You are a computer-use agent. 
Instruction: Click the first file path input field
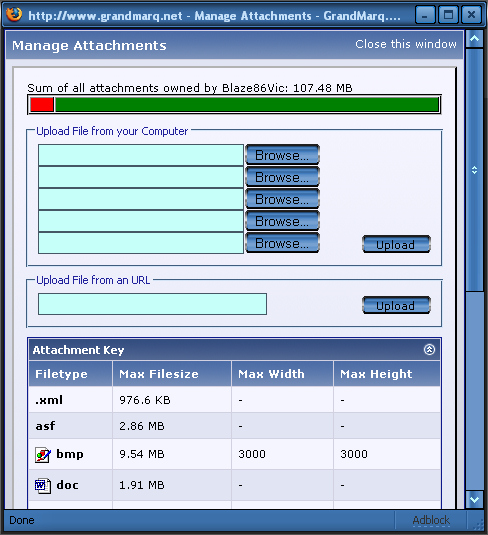(141, 155)
